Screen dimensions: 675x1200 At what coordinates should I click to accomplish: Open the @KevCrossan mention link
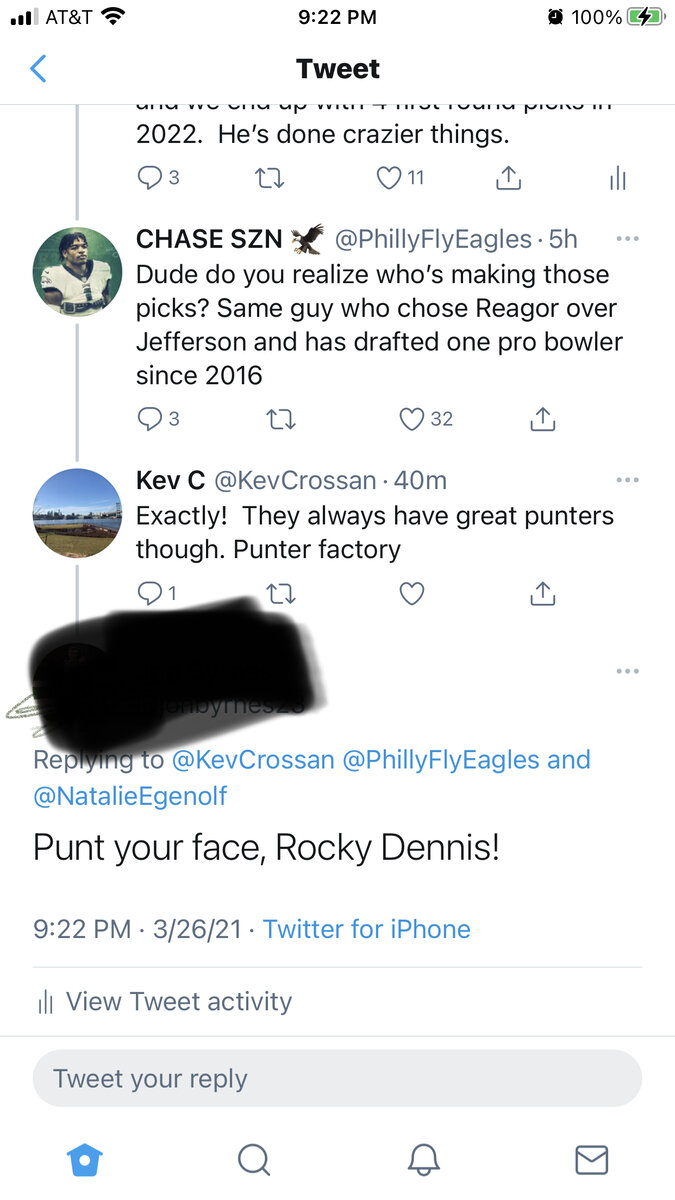[x=253, y=760]
